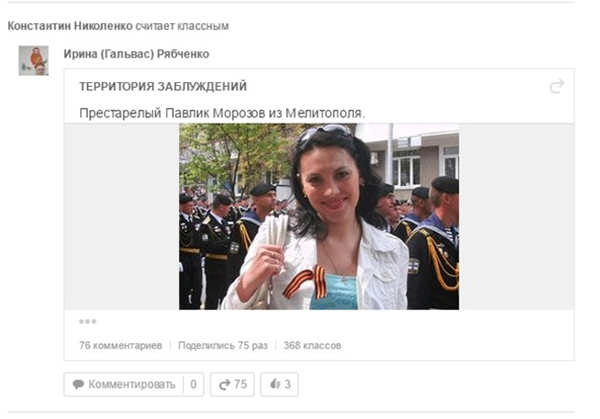The width and height of the screenshot is (600, 419).
Task: Open the ТЕРРИТОРИЯ ЗАБЛУЖДЕНИЙ group link
Action: pos(163,86)
